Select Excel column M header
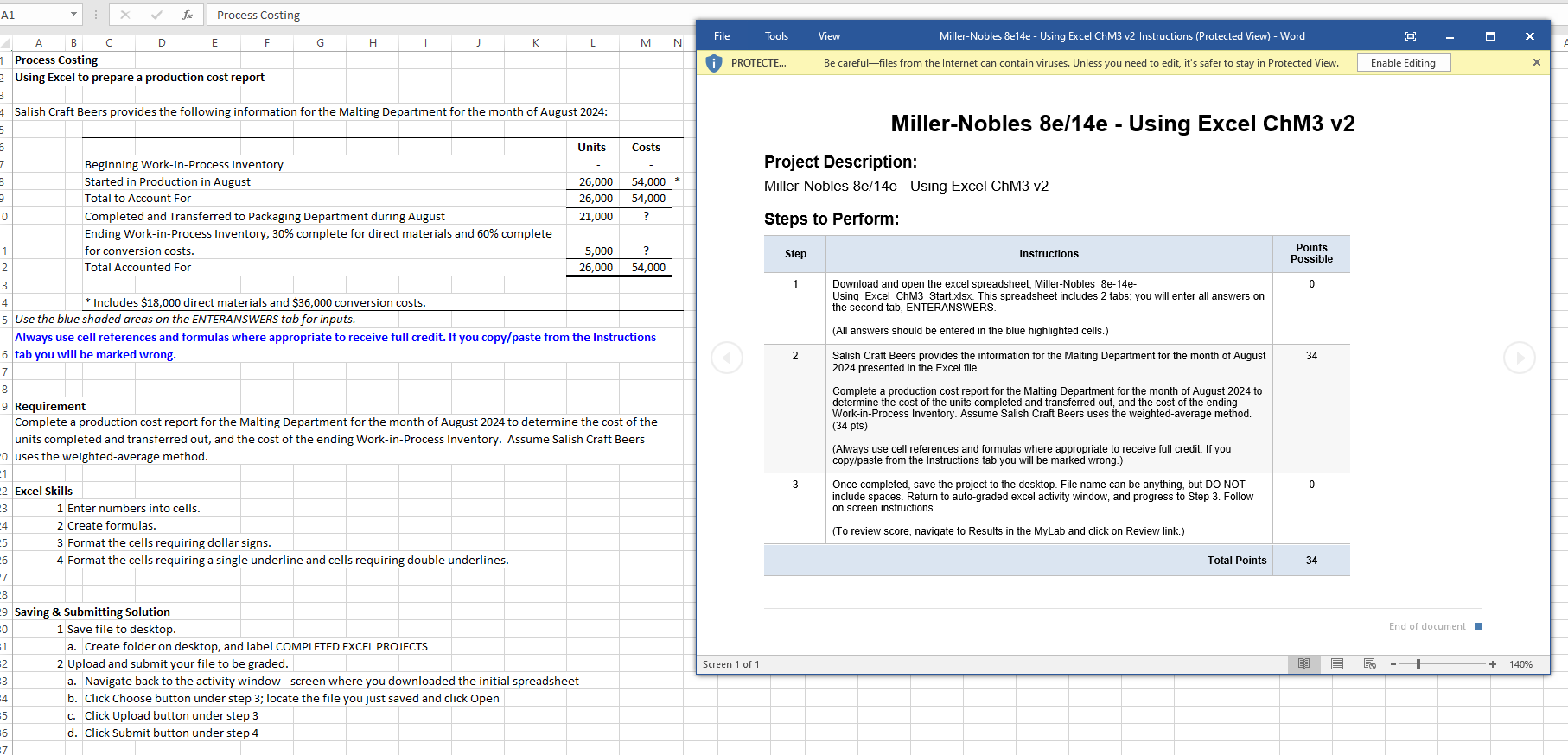 click(646, 42)
